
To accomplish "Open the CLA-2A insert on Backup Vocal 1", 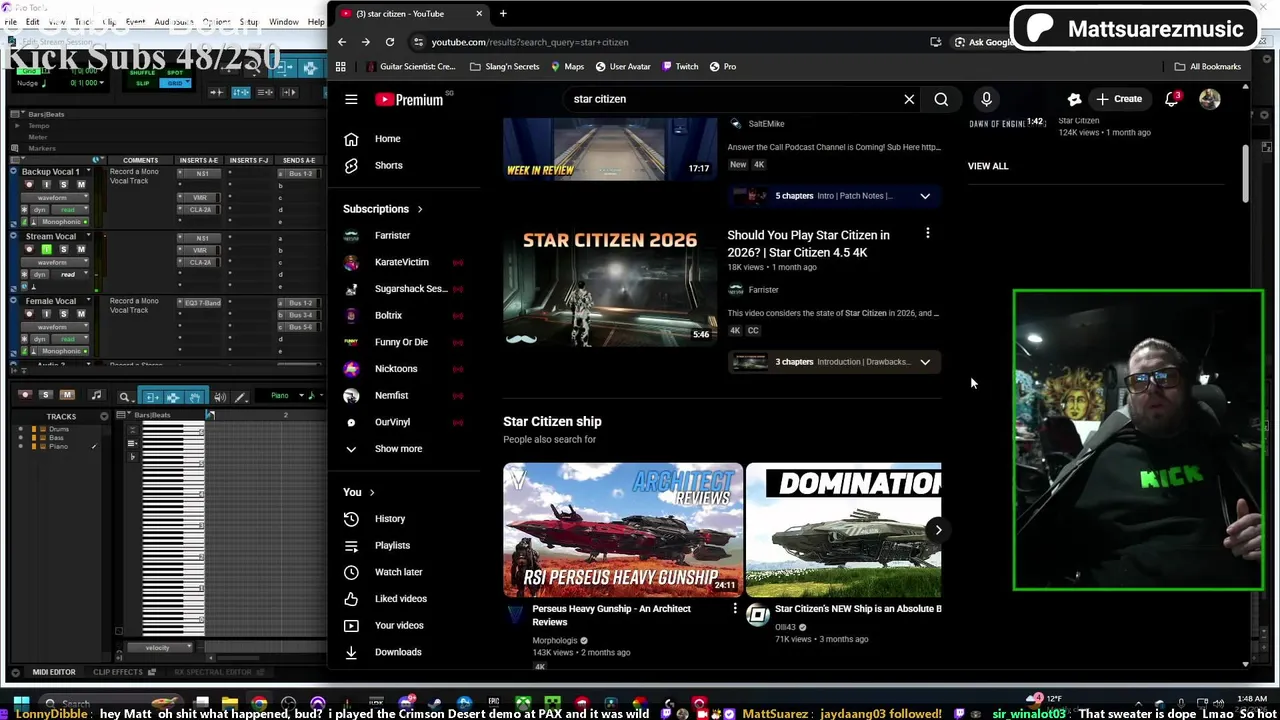I will click(200, 210).
